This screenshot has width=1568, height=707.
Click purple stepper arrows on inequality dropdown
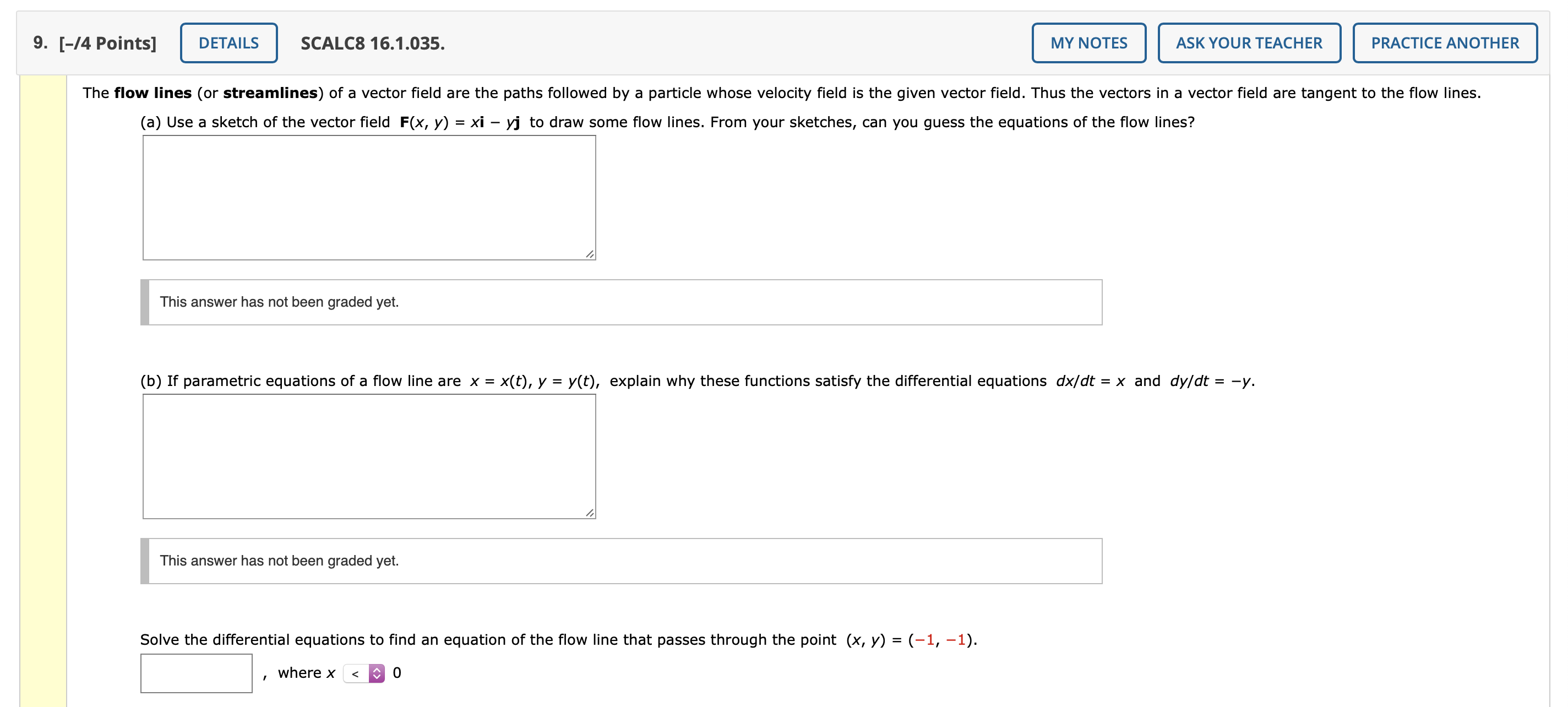click(x=377, y=673)
